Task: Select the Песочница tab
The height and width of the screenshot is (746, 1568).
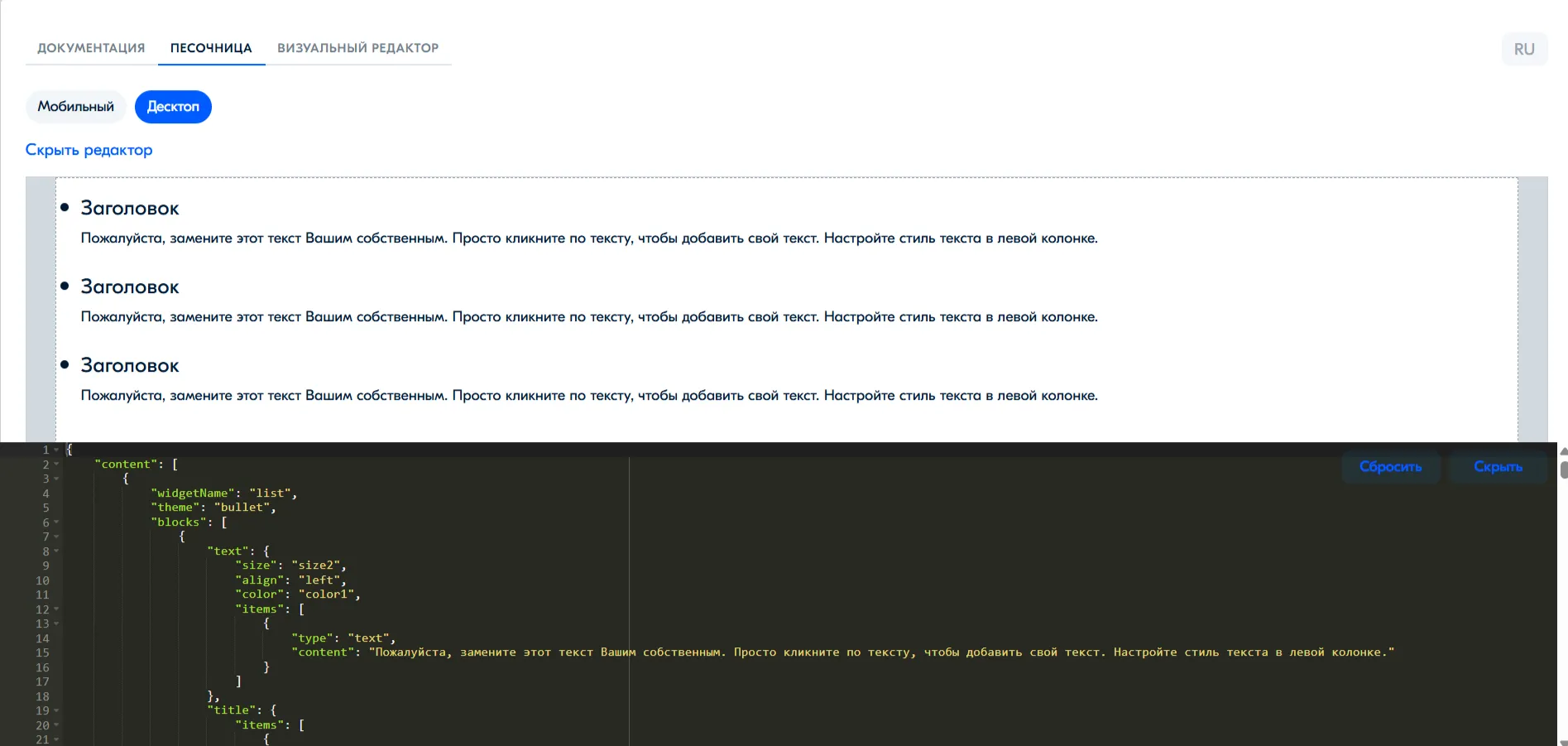Action: [211, 48]
